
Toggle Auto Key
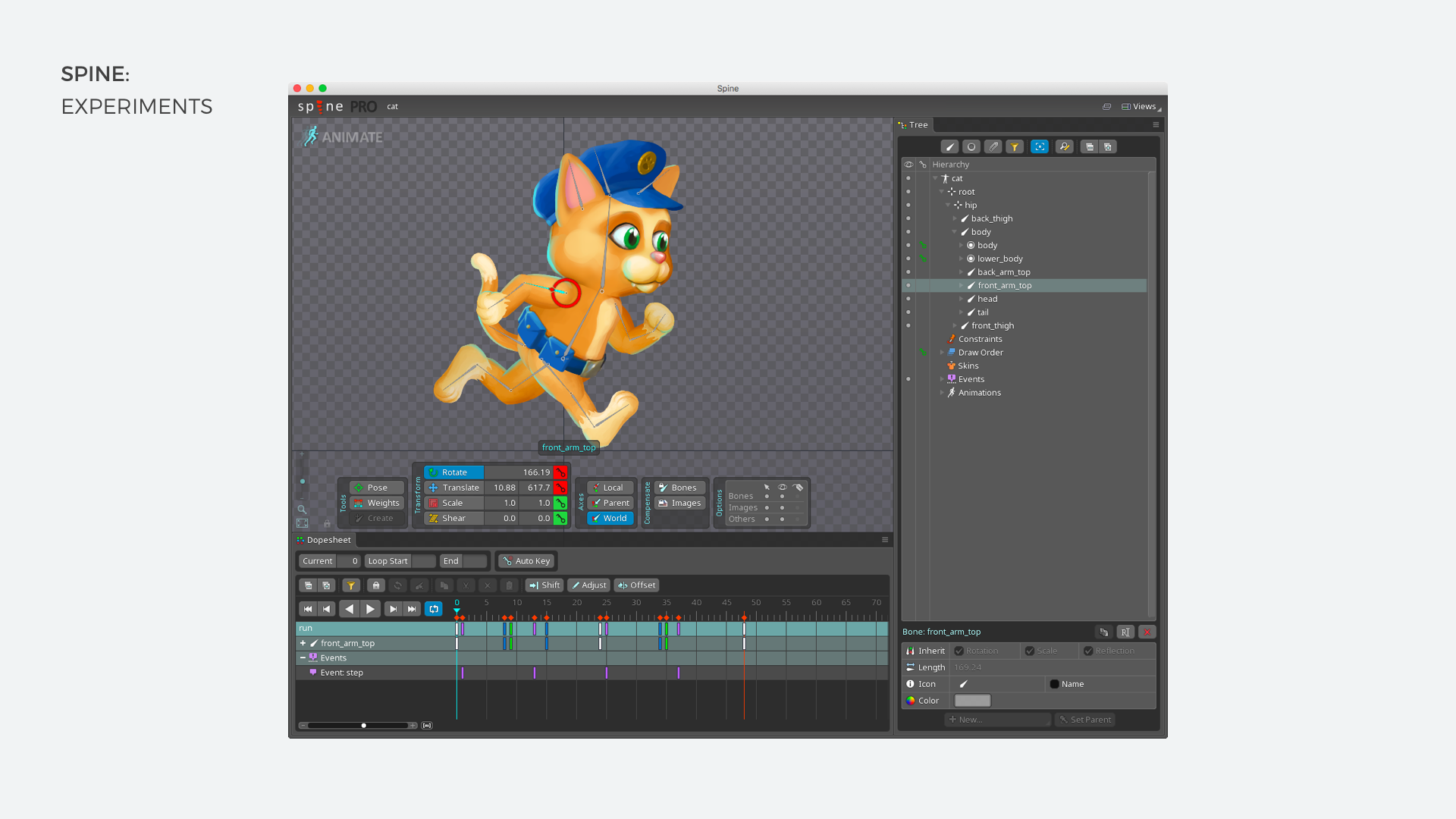tap(527, 561)
